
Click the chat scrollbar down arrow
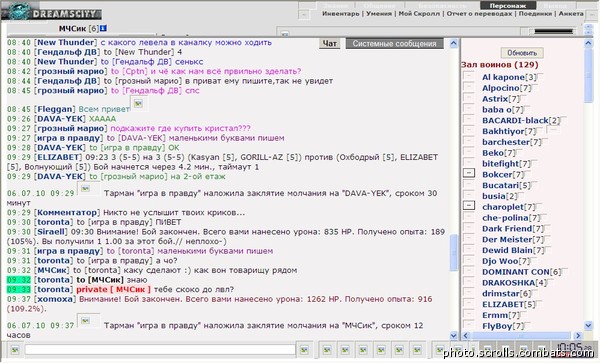pos(453,336)
